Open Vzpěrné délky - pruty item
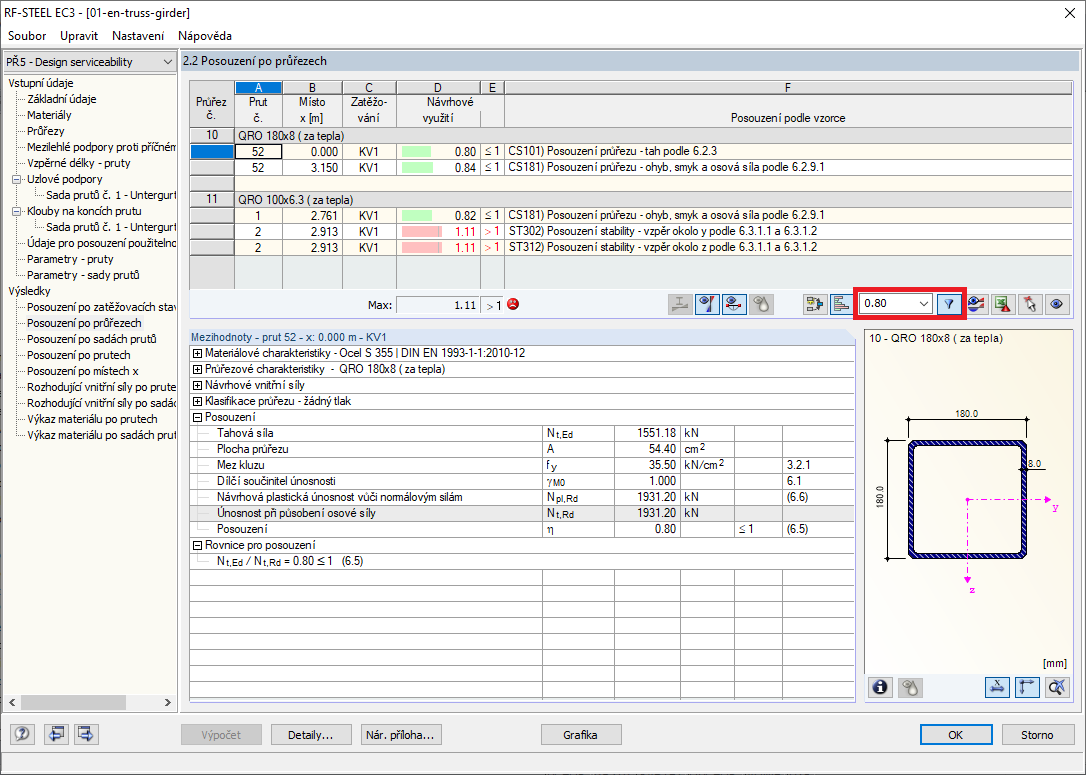 tap(79, 163)
